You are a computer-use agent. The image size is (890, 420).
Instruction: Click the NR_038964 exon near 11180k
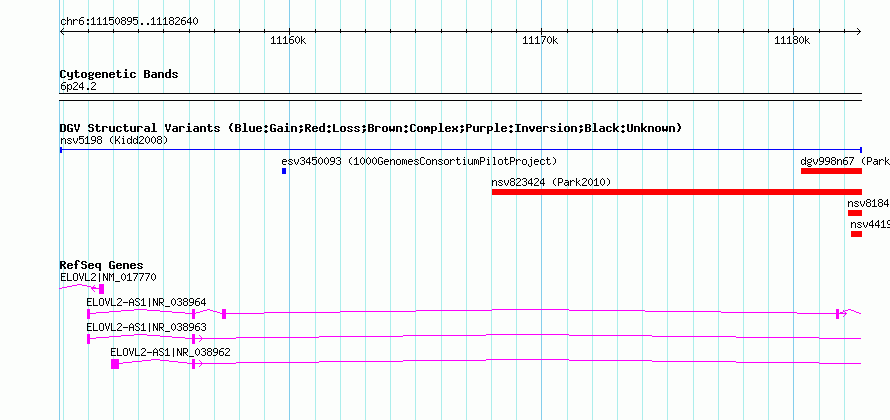pos(837,314)
